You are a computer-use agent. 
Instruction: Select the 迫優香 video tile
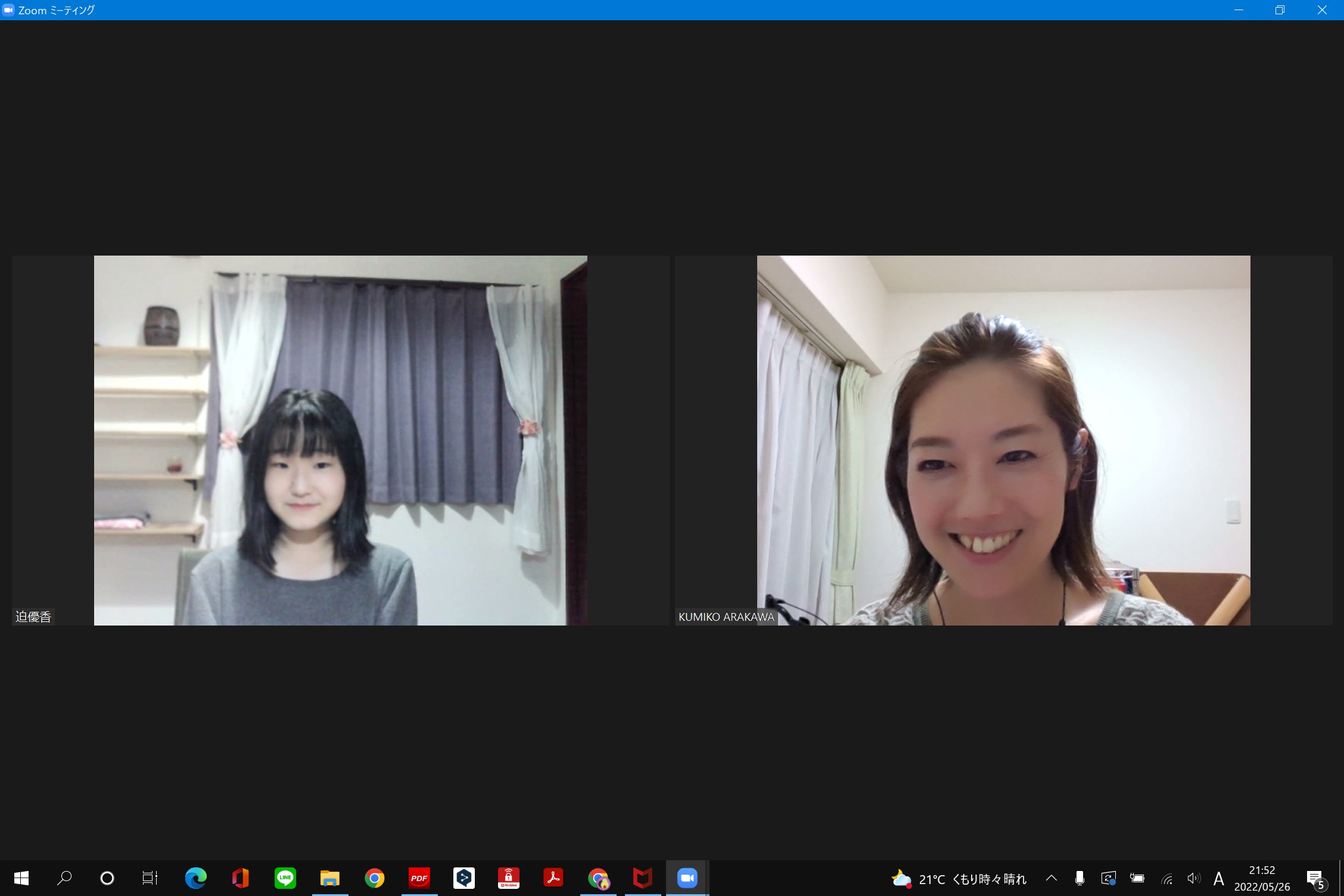point(340,440)
